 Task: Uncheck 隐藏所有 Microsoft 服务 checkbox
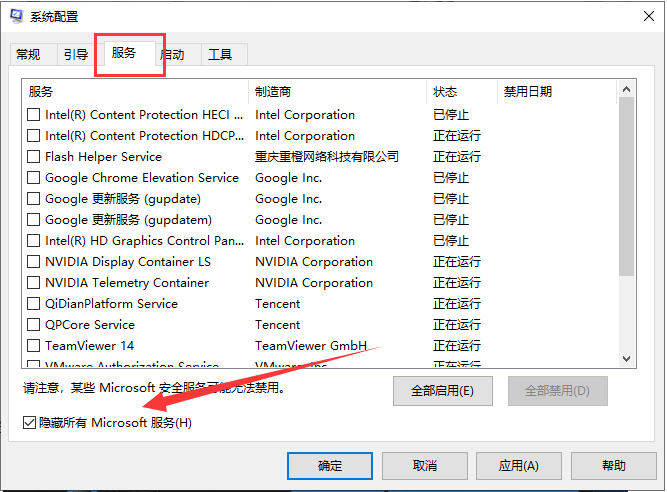click(x=29, y=423)
